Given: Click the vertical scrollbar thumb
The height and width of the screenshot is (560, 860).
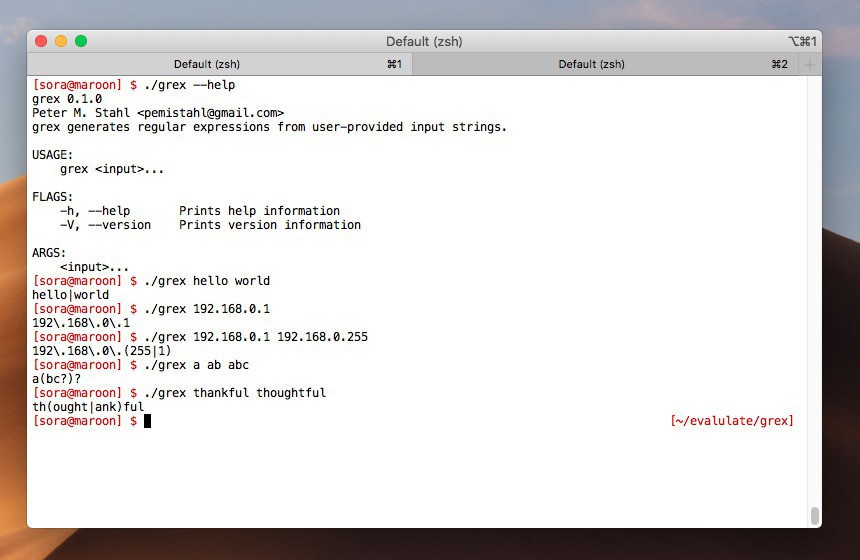Looking at the screenshot, I should coord(814,516).
